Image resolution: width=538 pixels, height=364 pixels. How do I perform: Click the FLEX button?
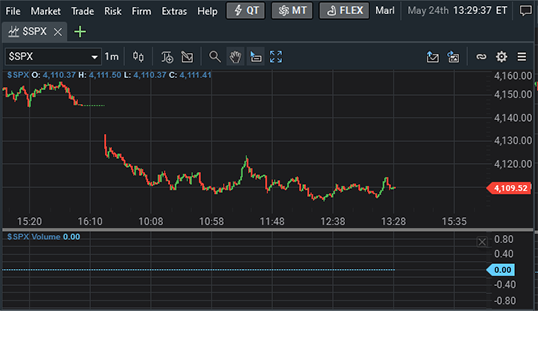click(344, 11)
